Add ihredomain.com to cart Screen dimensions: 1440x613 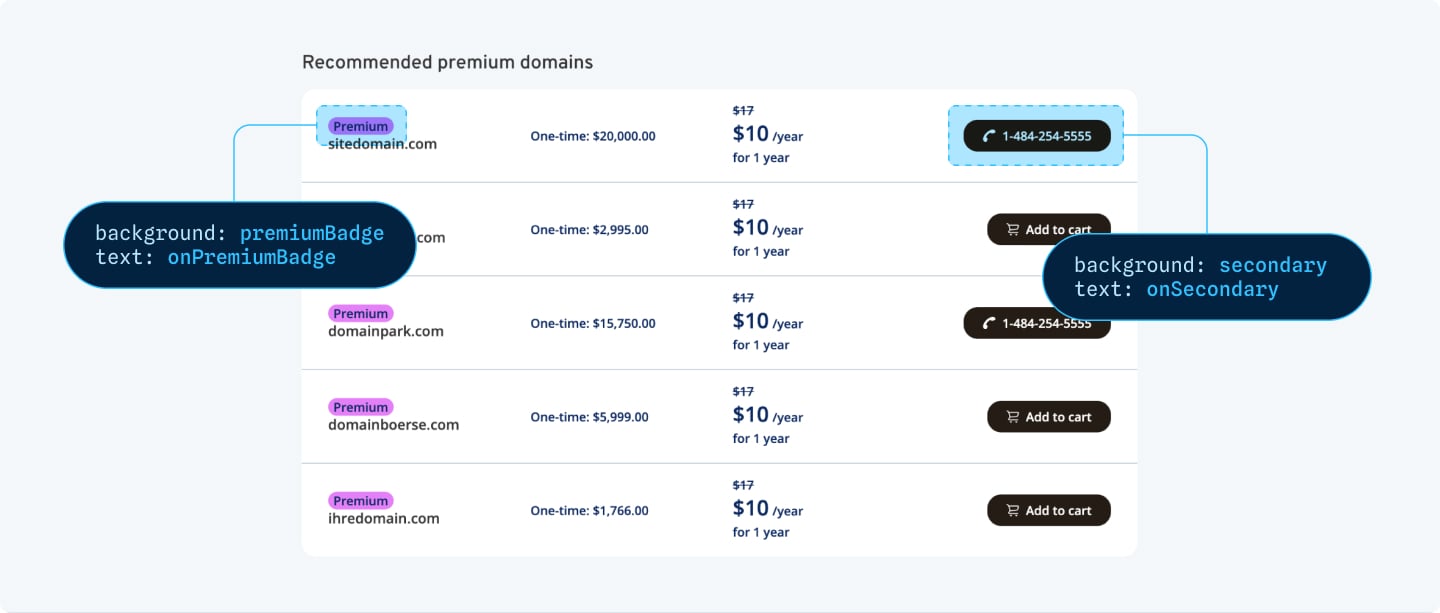click(1049, 510)
